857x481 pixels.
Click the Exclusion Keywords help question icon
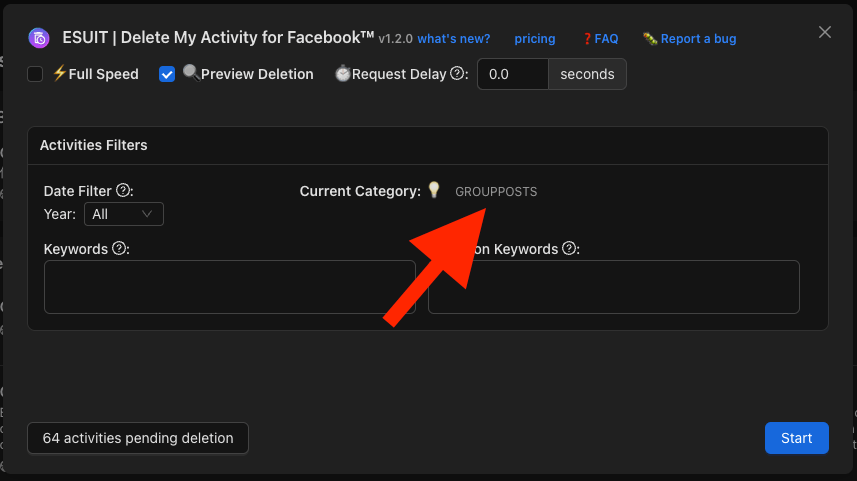(x=569, y=248)
